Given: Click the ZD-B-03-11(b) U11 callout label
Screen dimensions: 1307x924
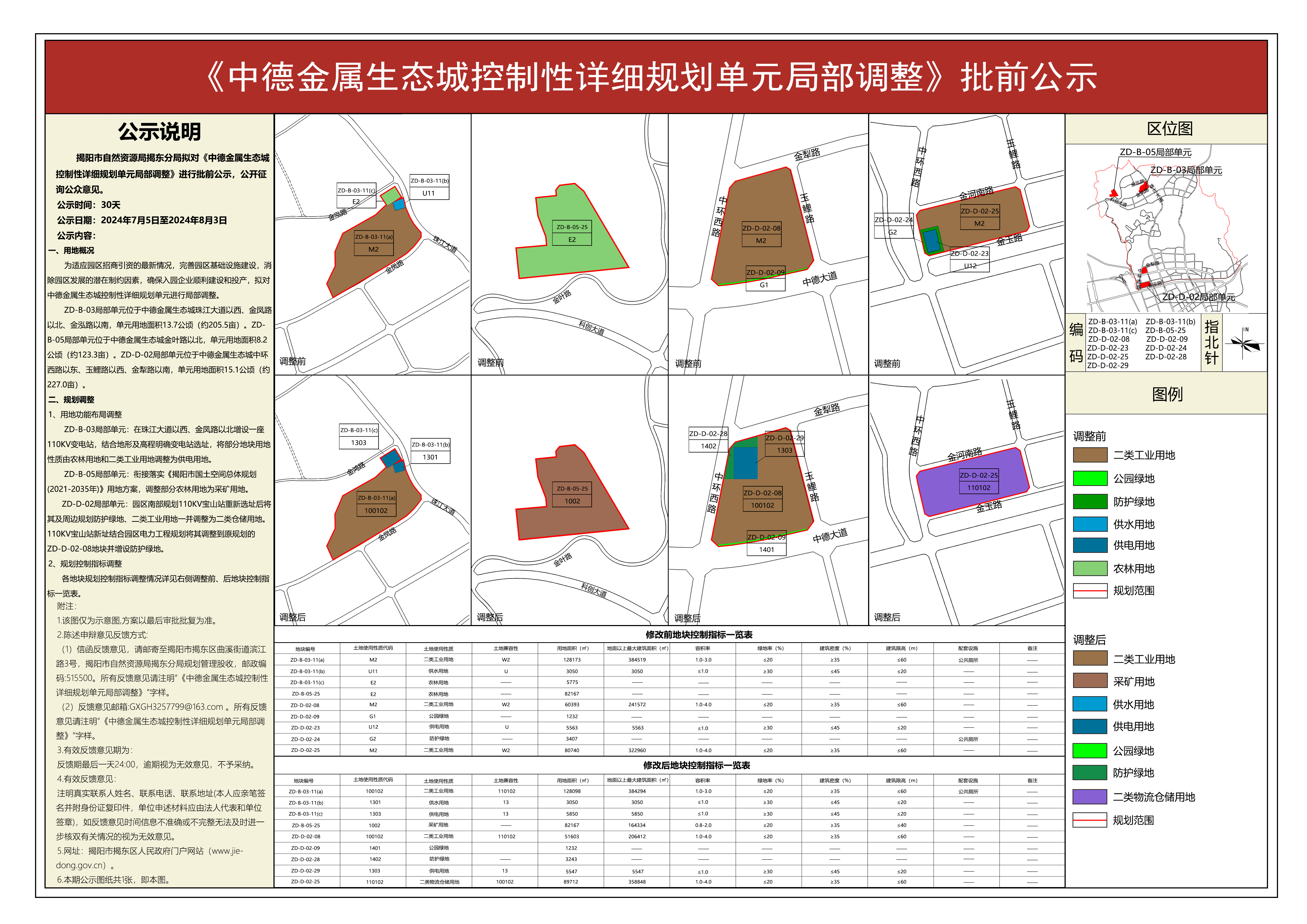Looking at the screenshot, I should tap(429, 187).
